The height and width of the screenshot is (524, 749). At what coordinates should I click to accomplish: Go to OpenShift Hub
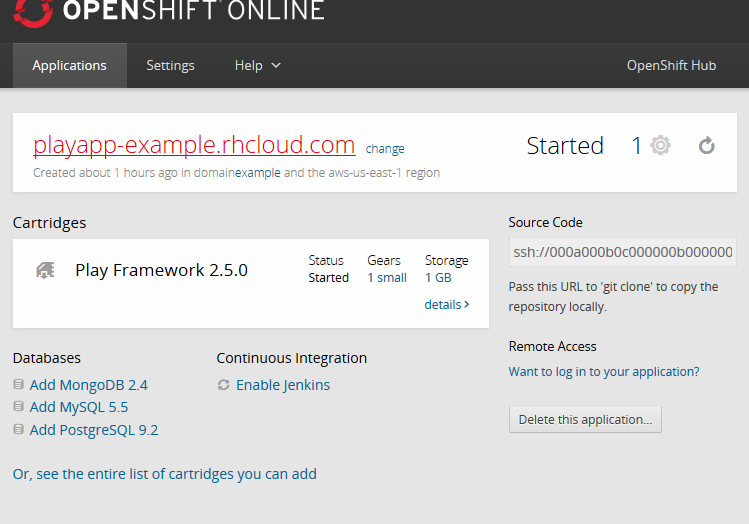[671, 65]
